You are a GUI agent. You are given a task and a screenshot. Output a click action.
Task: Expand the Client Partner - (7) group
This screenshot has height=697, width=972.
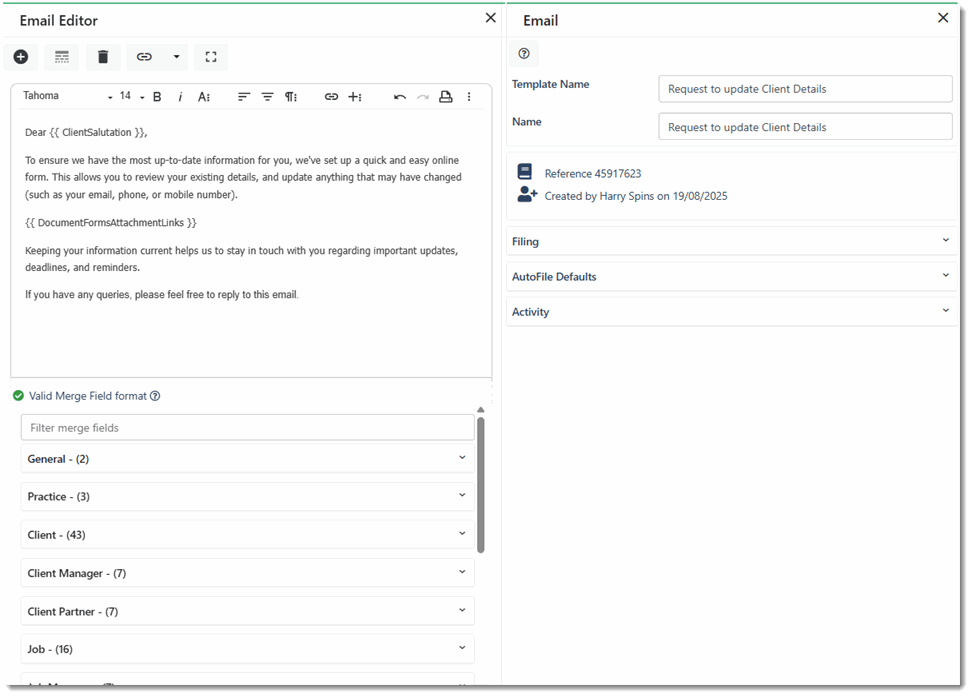click(x=248, y=611)
